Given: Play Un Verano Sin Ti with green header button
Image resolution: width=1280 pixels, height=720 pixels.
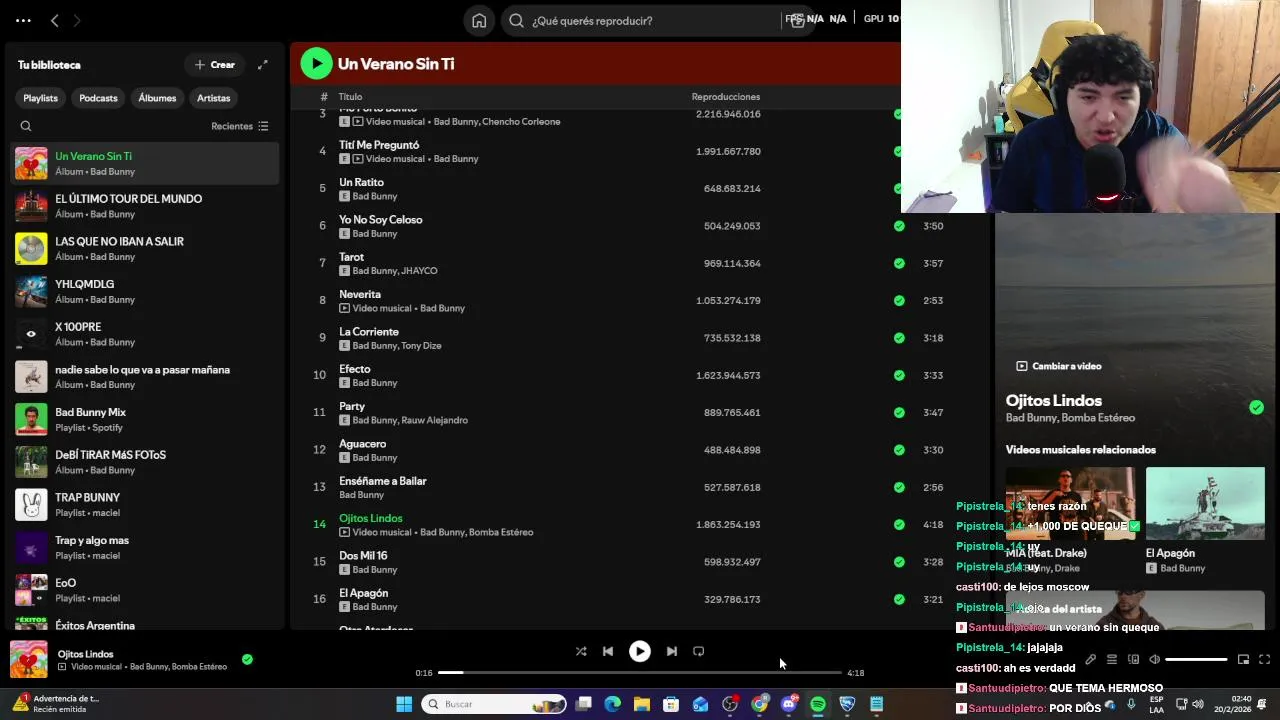Looking at the screenshot, I should click(316, 64).
